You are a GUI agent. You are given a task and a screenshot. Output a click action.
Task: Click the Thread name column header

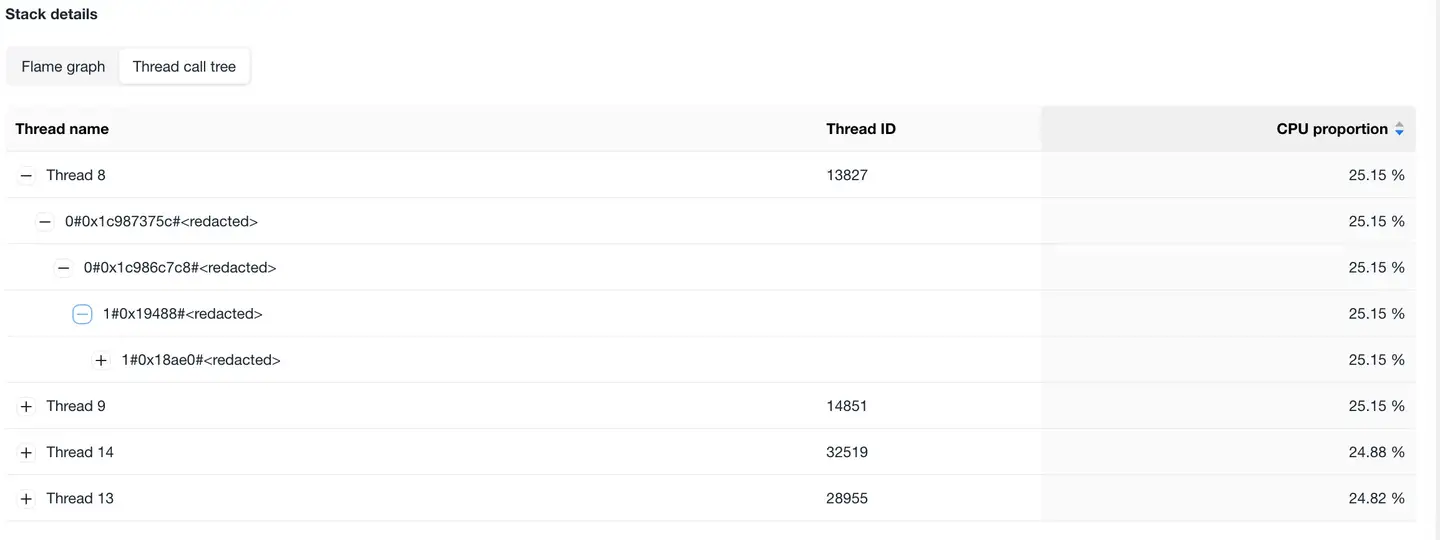pos(62,129)
